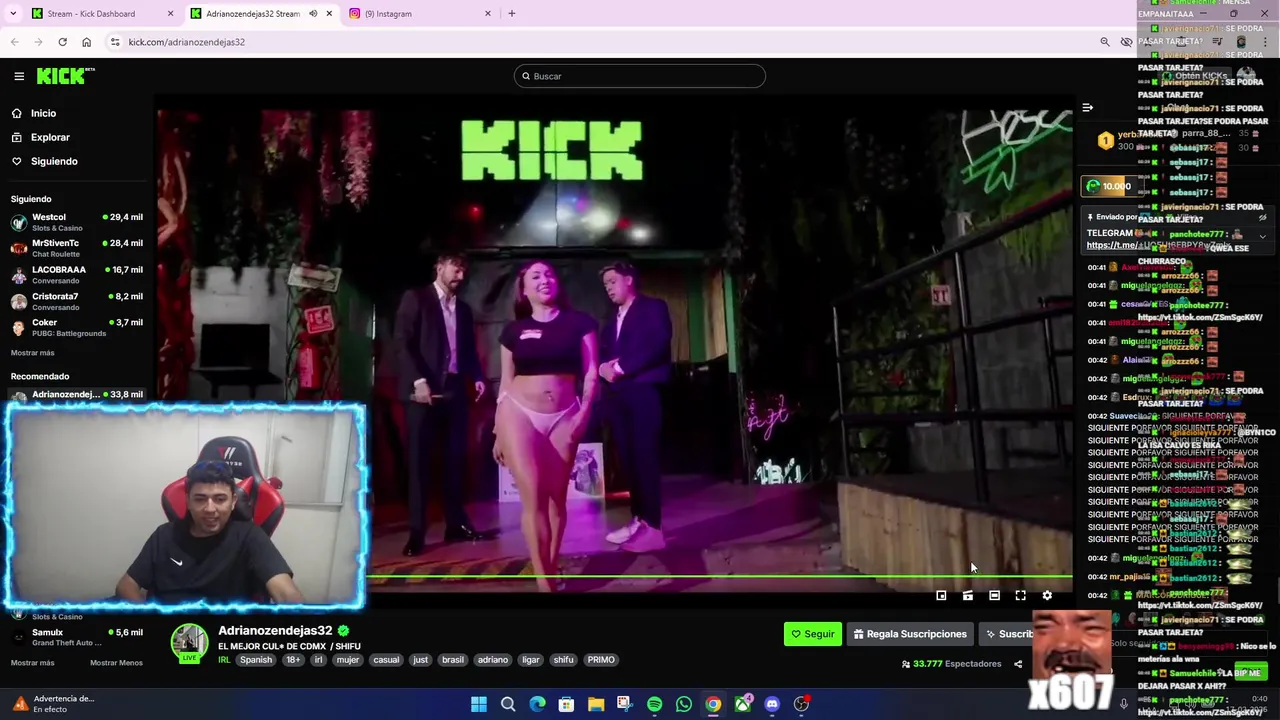Image resolution: width=1280 pixels, height=720 pixels.
Task: Select the PRIMO tag
Action: pyautogui.click(x=601, y=660)
